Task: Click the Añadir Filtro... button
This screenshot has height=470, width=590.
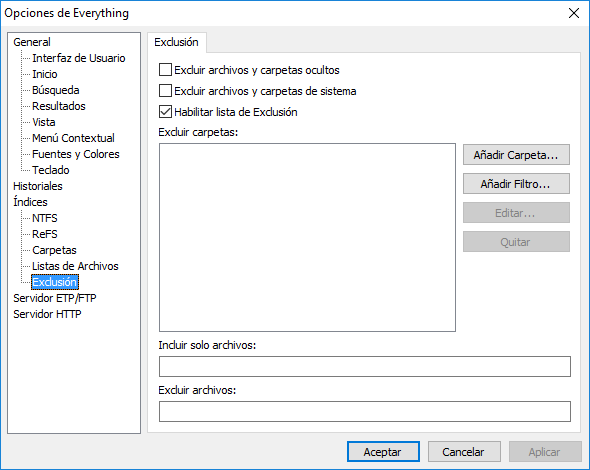Action: click(x=516, y=184)
